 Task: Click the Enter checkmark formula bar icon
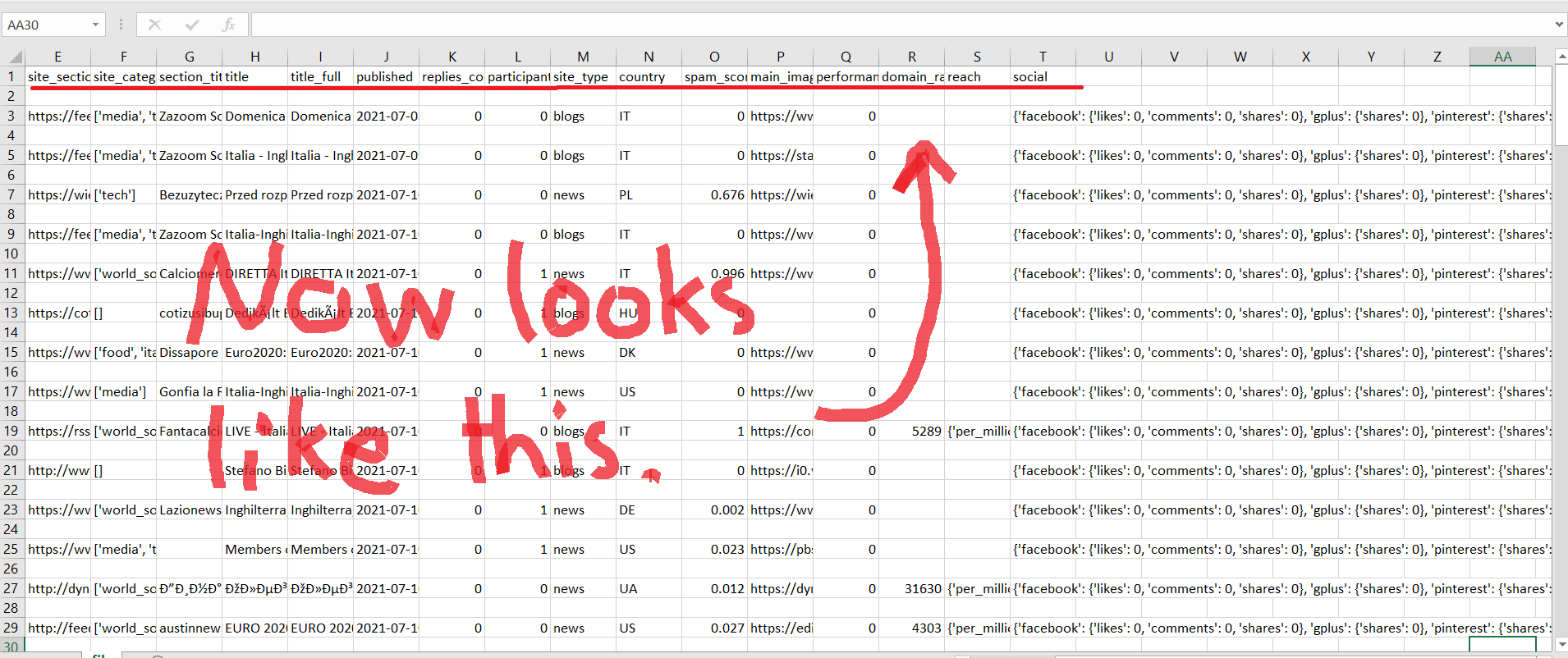click(x=192, y=25)
